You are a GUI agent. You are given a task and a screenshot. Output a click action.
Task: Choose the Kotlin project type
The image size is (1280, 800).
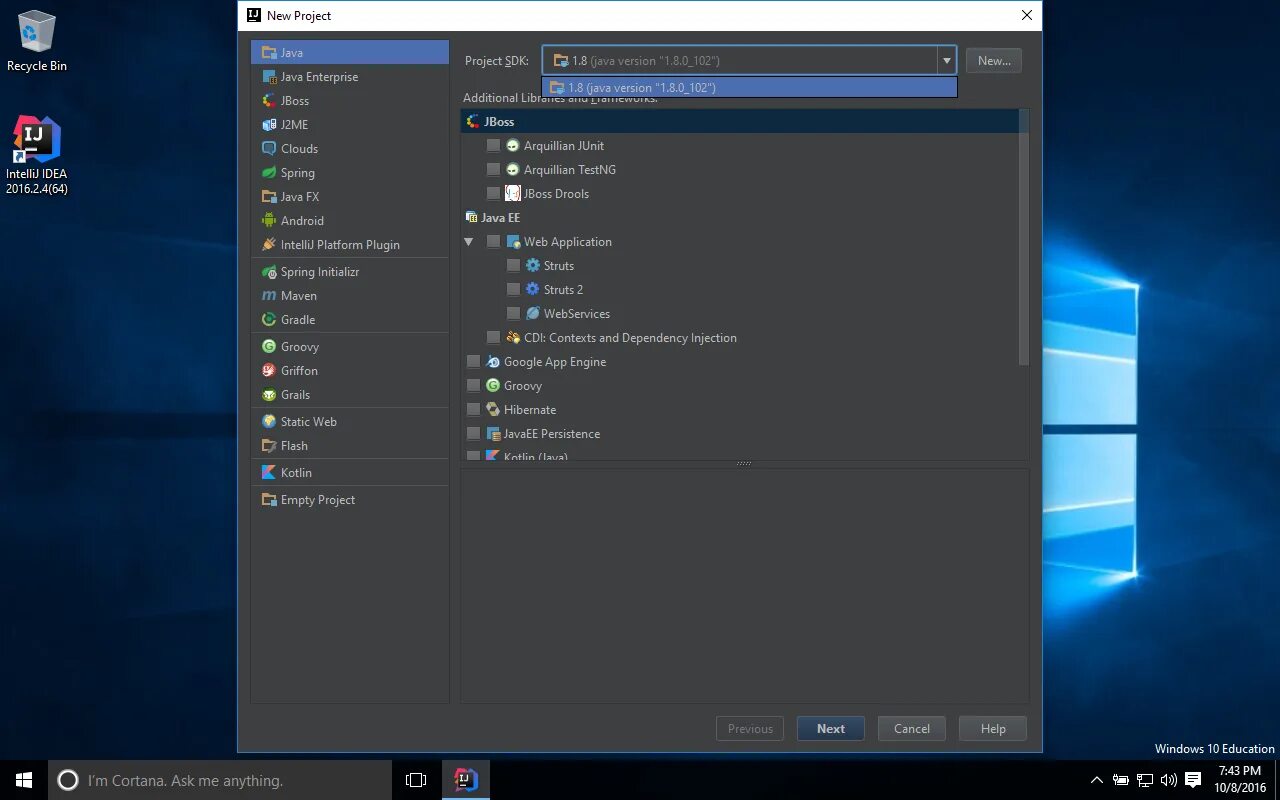pos(350,472)
